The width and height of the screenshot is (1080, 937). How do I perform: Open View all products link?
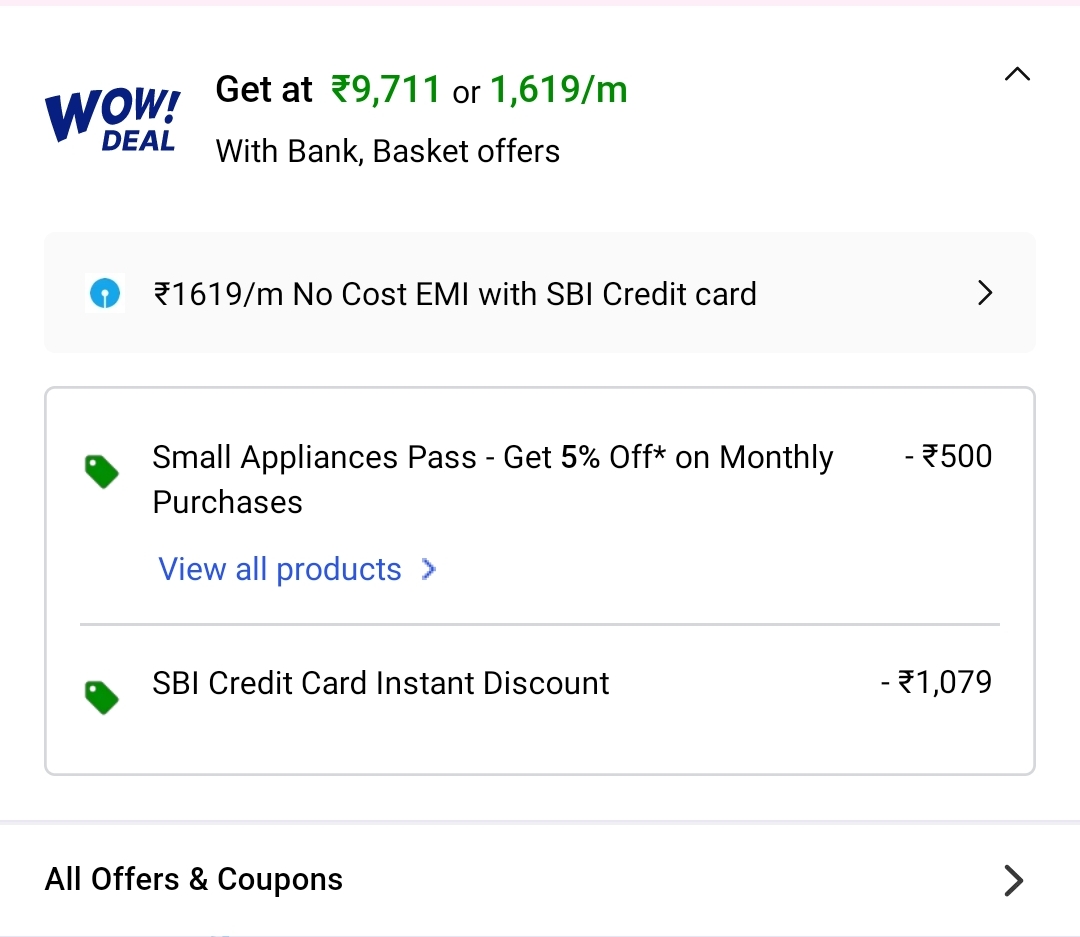tap(280, 568)
